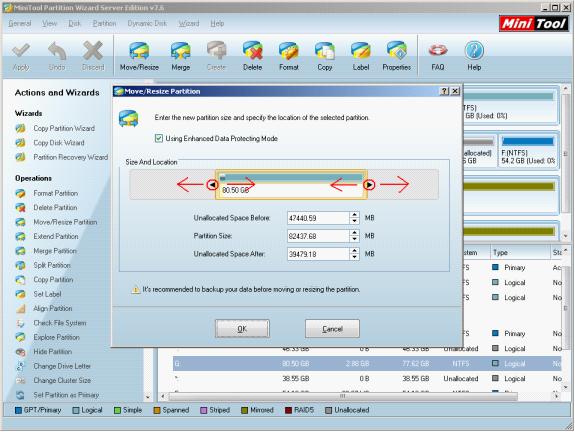Screen dimensions: 575x432
Task: Confirm resize with OK button
Action: 242,329
